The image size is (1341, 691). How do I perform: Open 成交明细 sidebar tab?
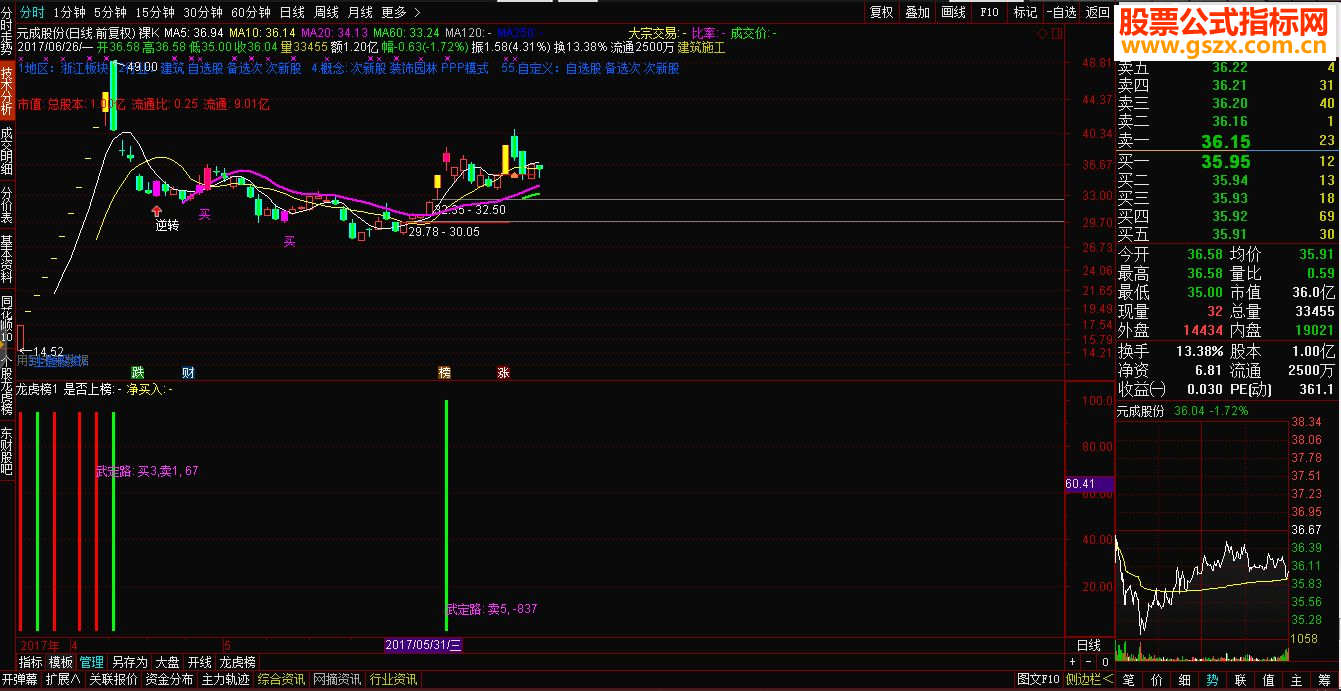(x=7, y=151)
